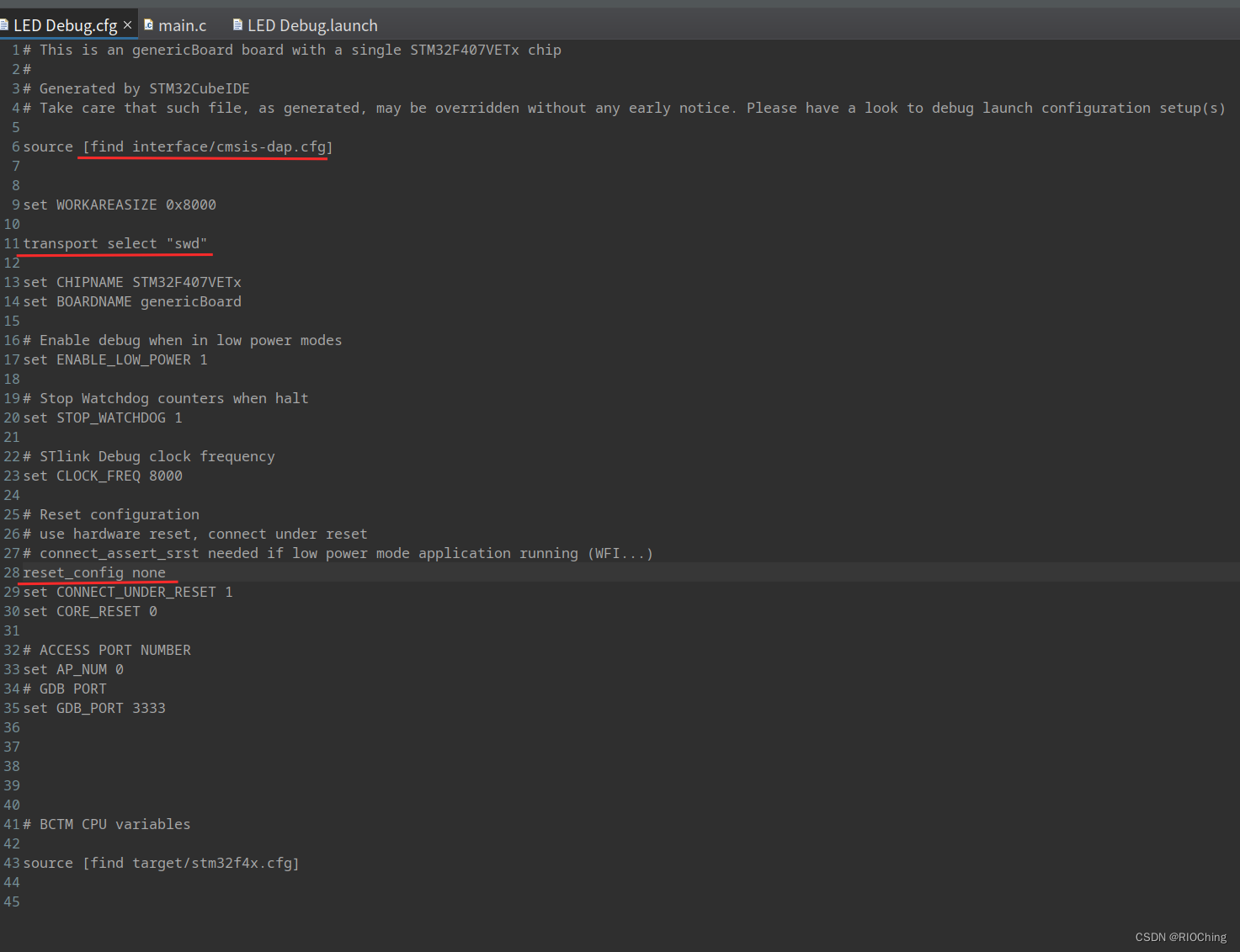Close the LED Debug.cfg tab
Screen dimensions: 1240x952
(127, 24)
